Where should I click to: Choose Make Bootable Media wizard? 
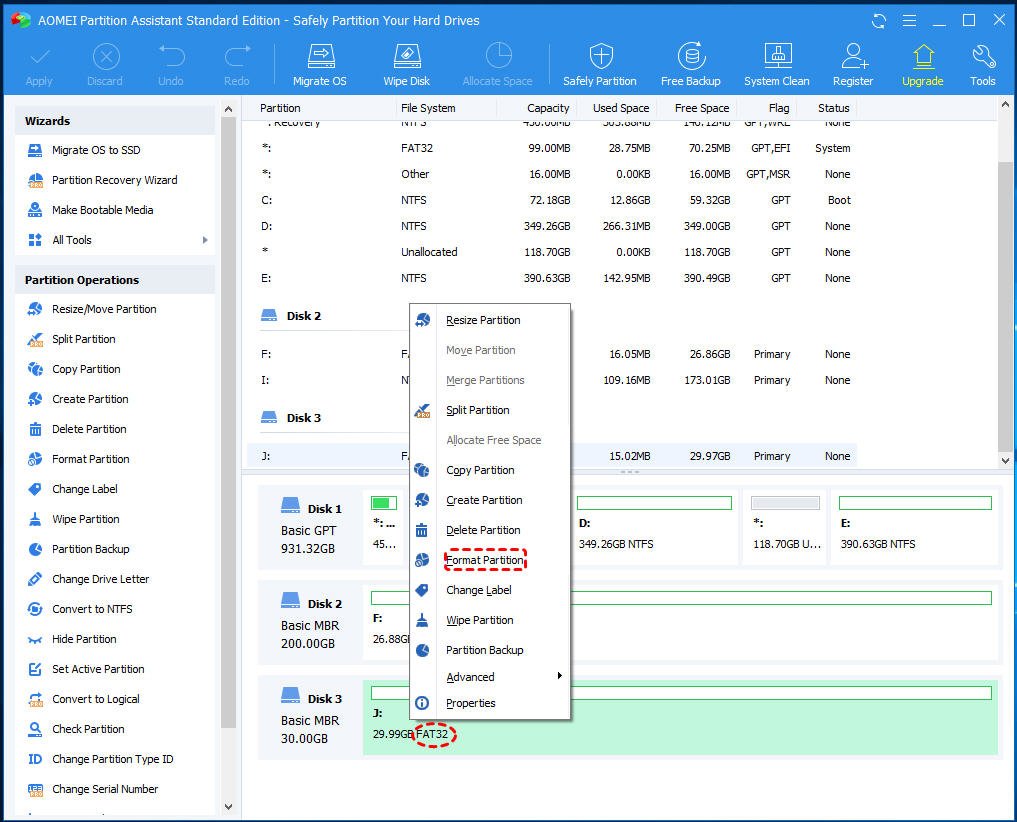[x=102, y=210]
